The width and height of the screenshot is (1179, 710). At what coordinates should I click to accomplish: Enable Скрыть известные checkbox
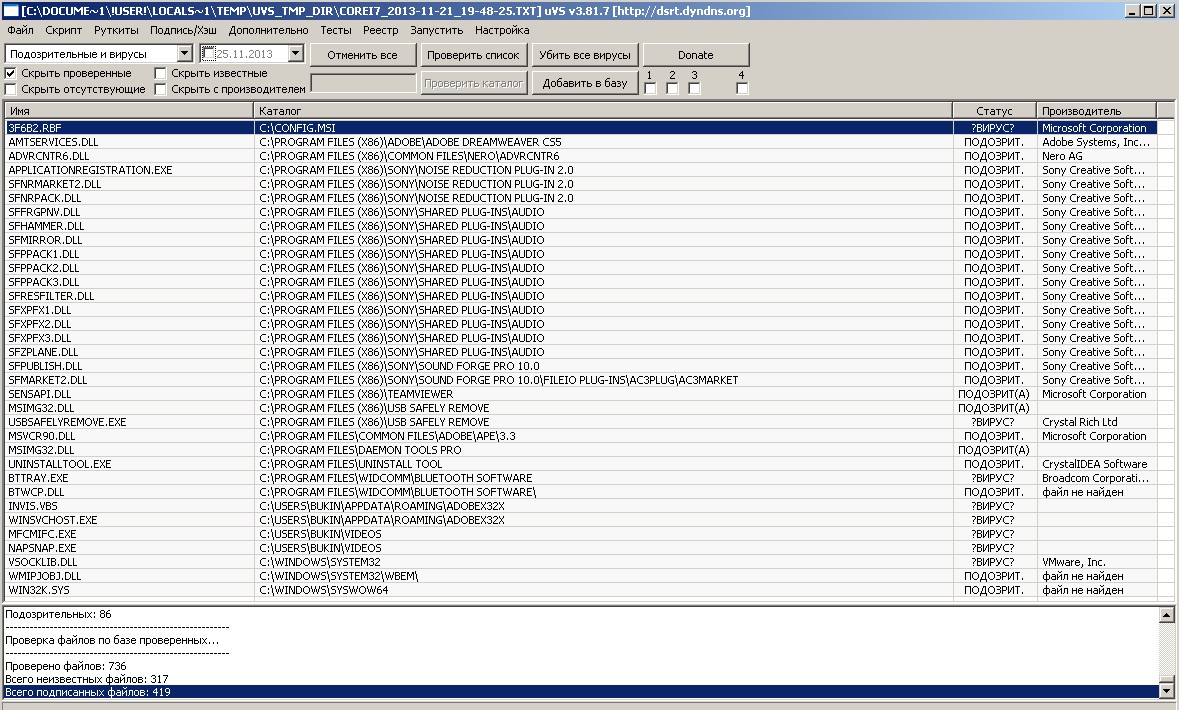click(160, 73)
